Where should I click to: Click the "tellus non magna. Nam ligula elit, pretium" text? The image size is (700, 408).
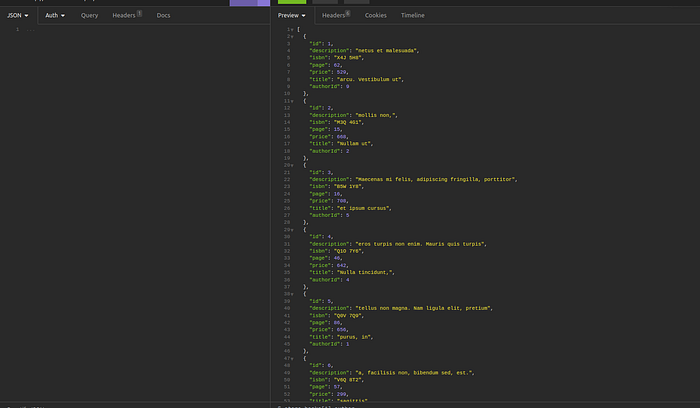coord(424,308)
